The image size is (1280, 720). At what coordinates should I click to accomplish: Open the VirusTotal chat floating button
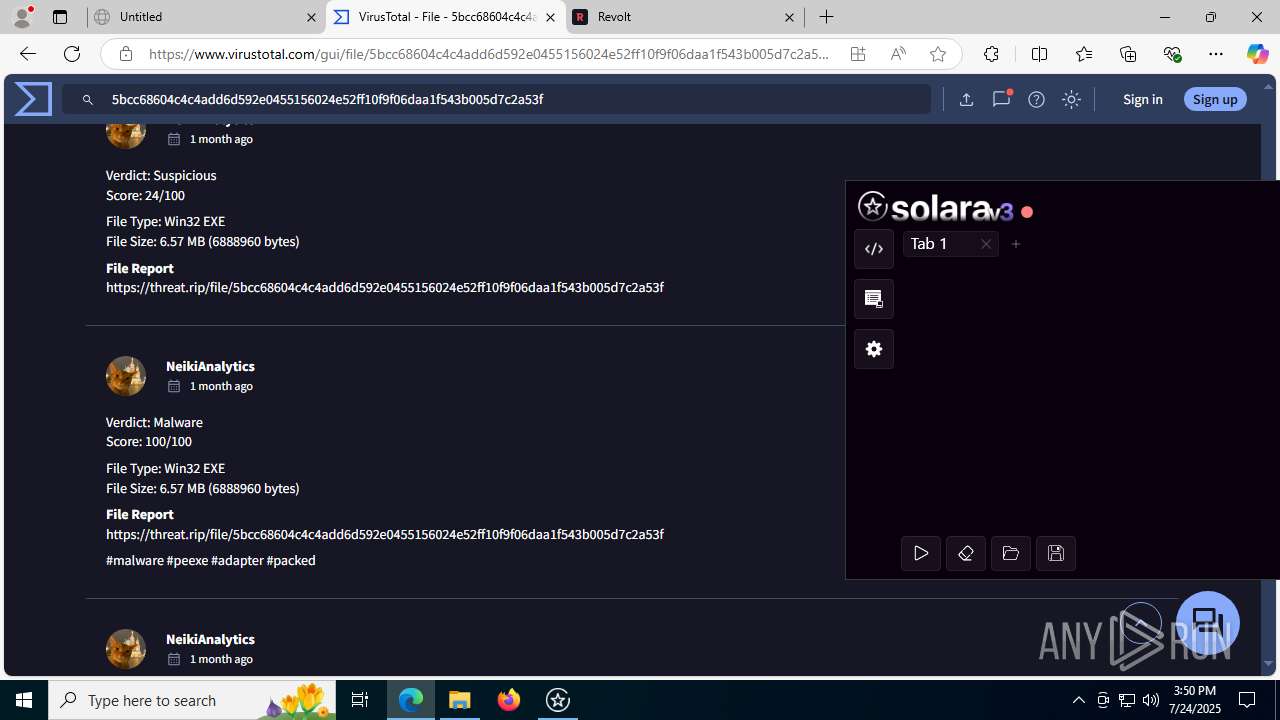(x=1208, y=622)
